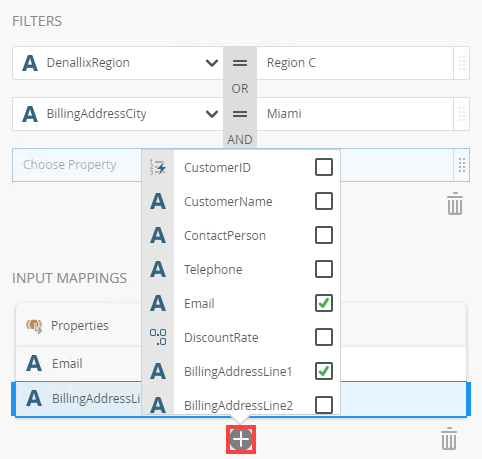The width and height of the screenshot is (482, 459).
Task: Click the add input mapping plus icon
Action: coord(241,439)
